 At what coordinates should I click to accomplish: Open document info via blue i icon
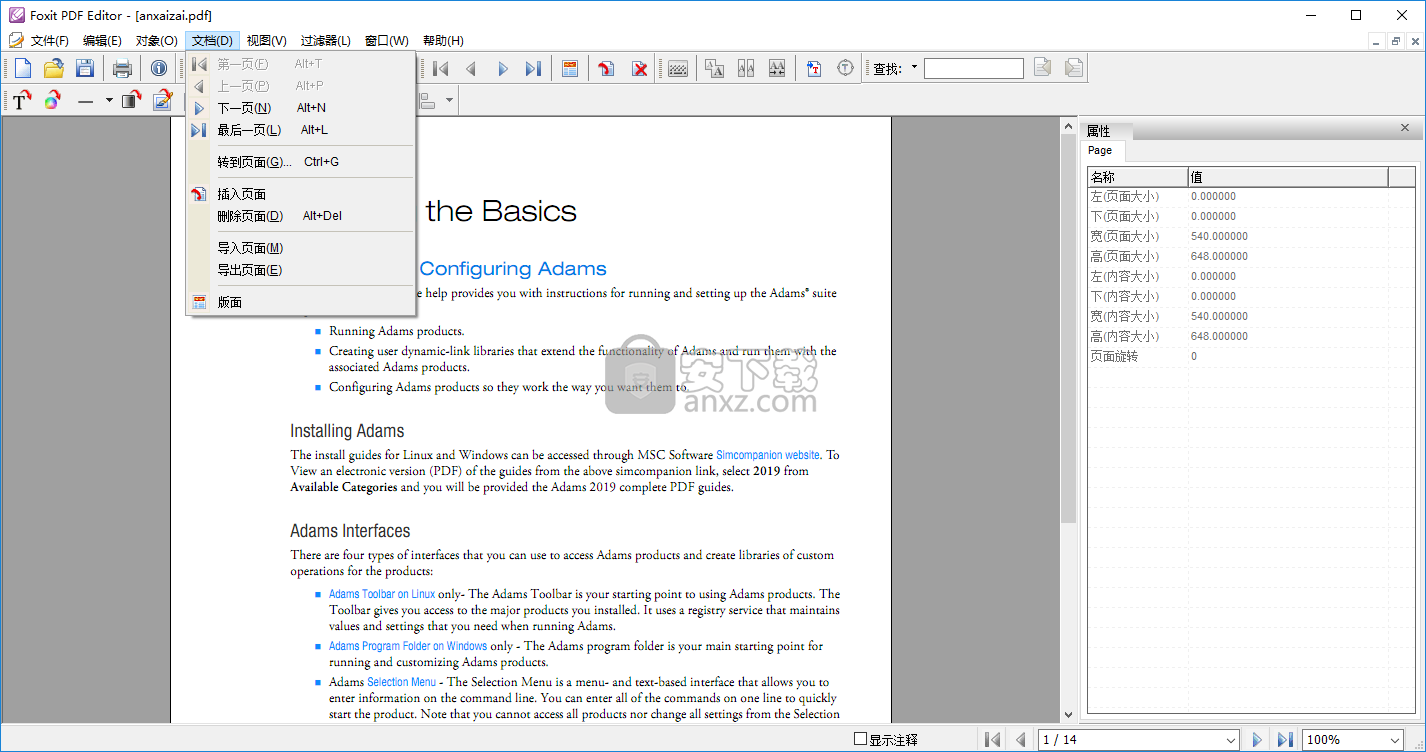(159, 68)
